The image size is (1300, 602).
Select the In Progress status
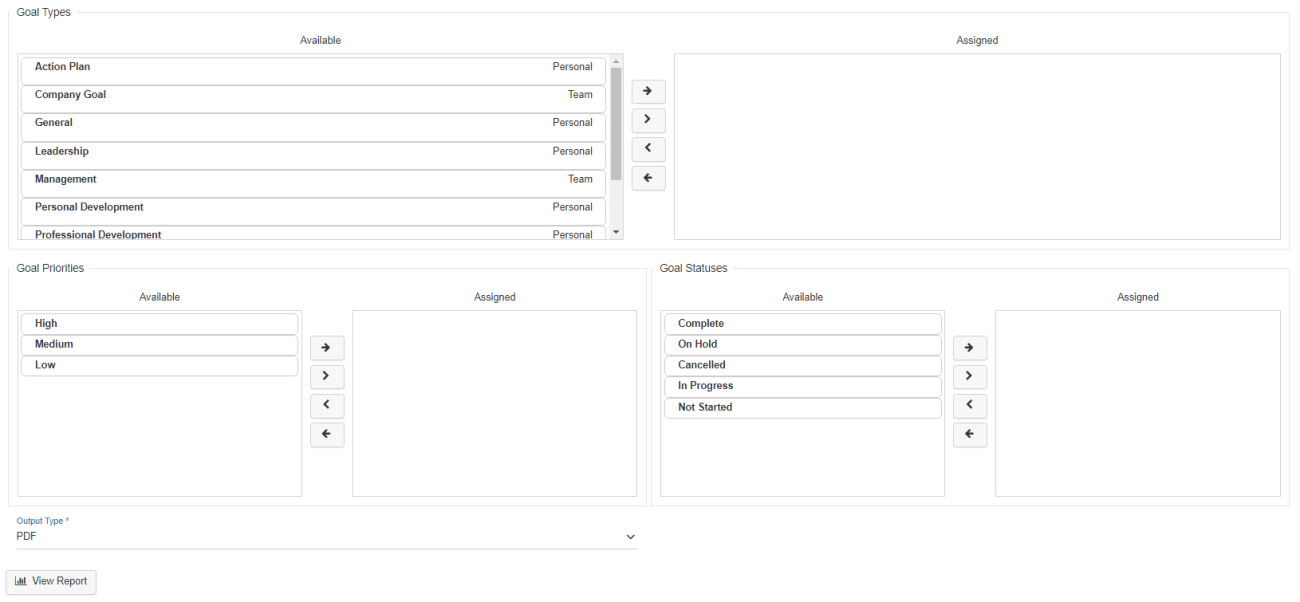tap(802, 387)
